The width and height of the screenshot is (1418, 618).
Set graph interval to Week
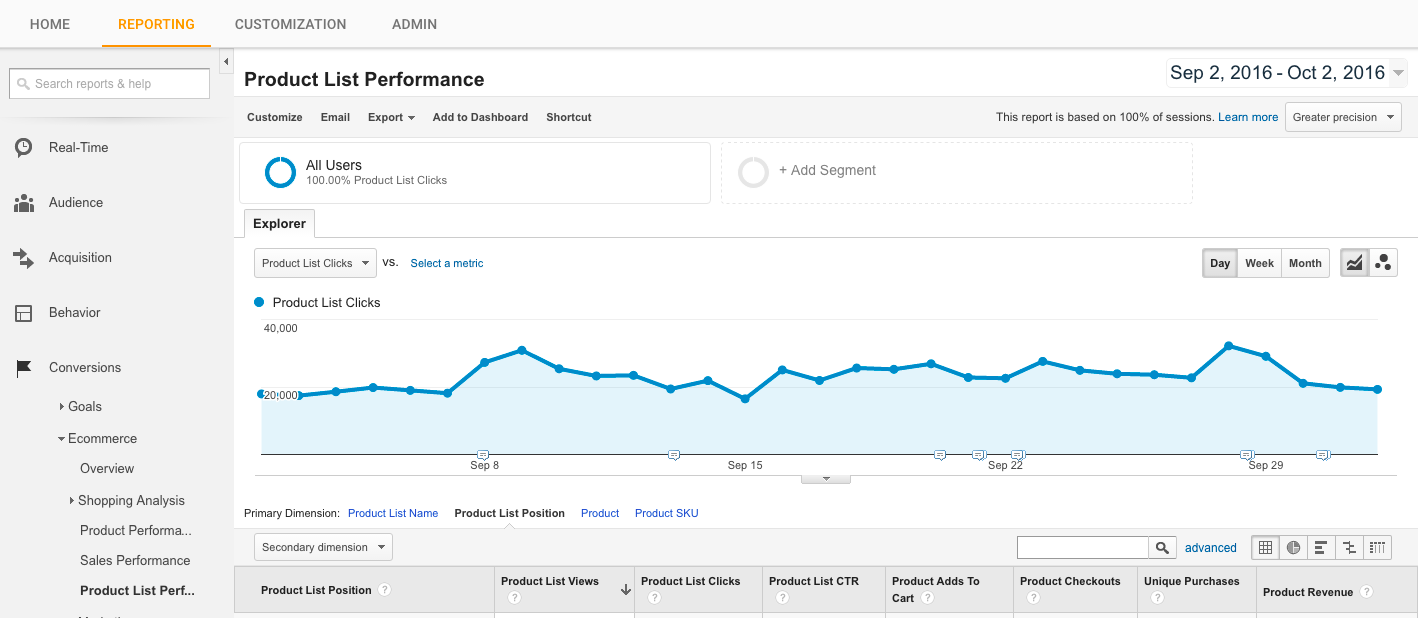pyautogui.click(x=1259, y=263)
